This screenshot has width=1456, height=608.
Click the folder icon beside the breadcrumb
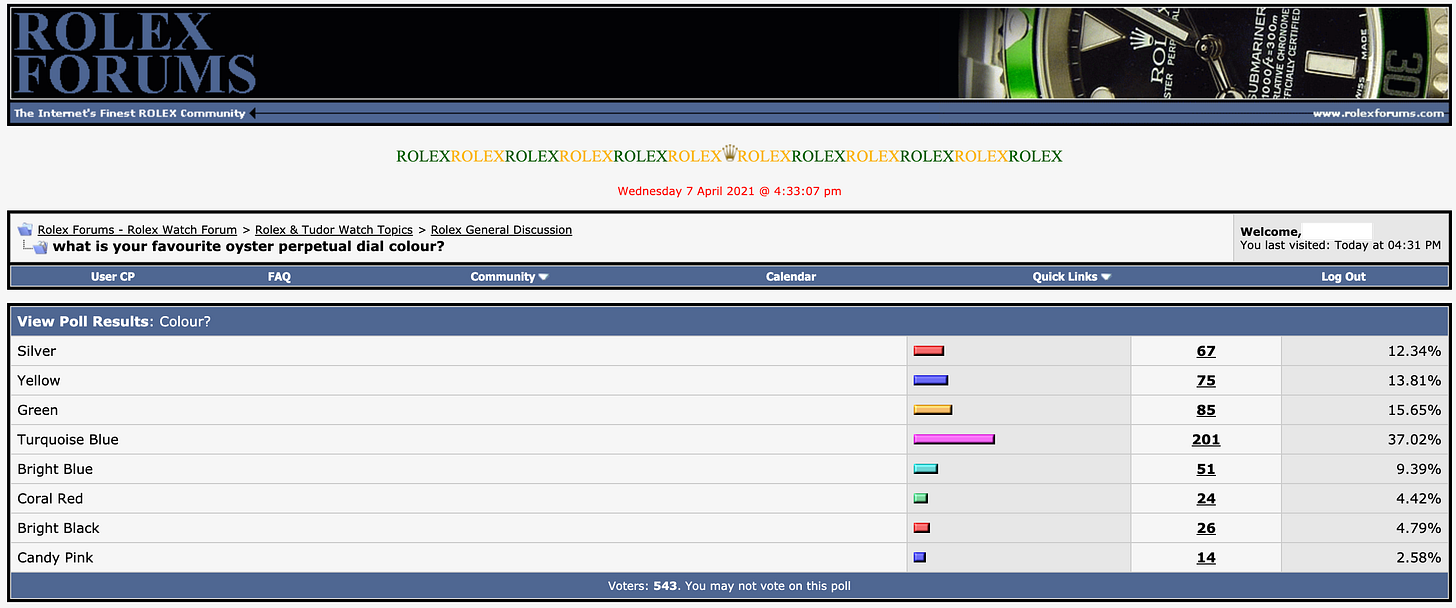[25, 230]
